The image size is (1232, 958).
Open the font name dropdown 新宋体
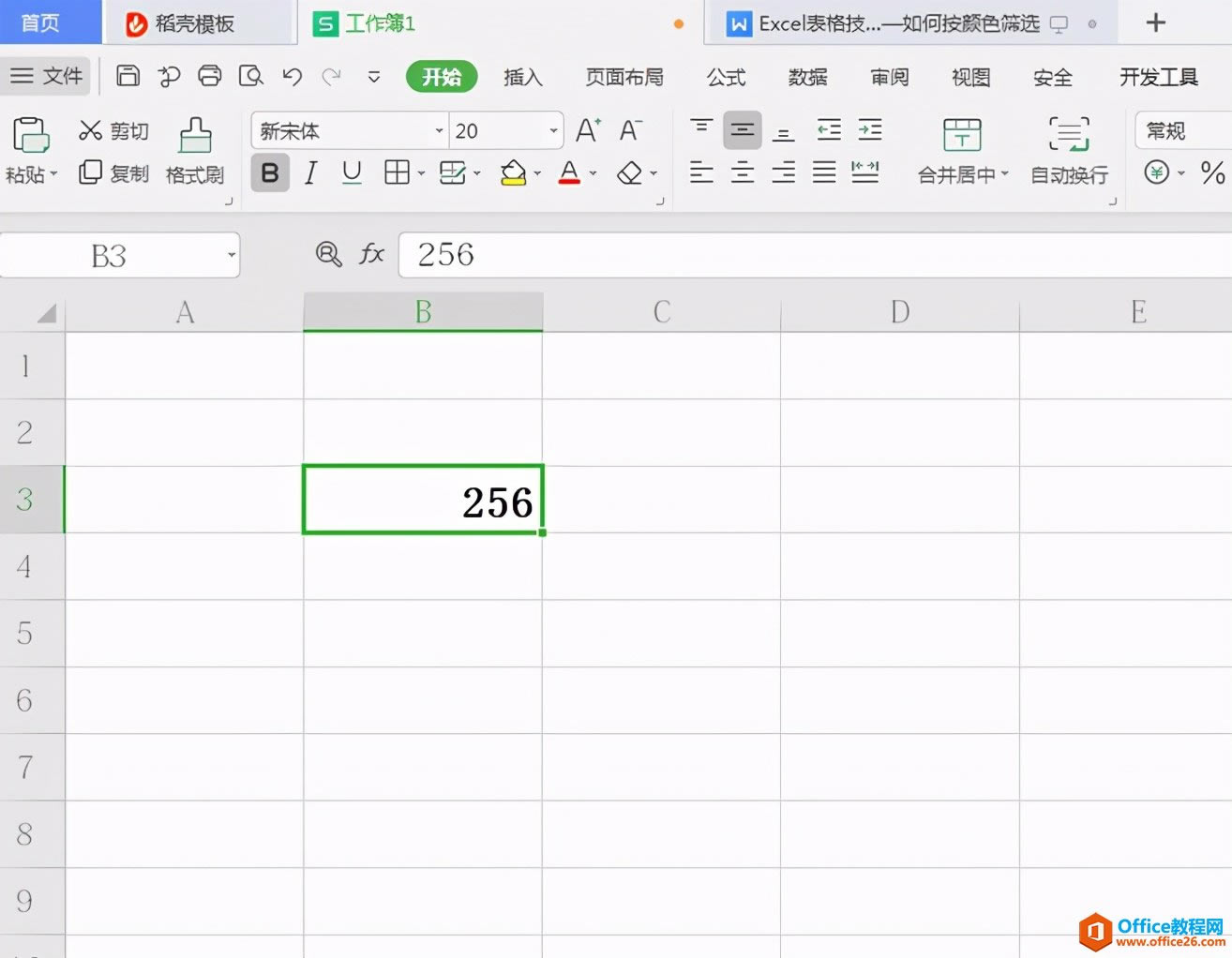[x=438, y=131]
